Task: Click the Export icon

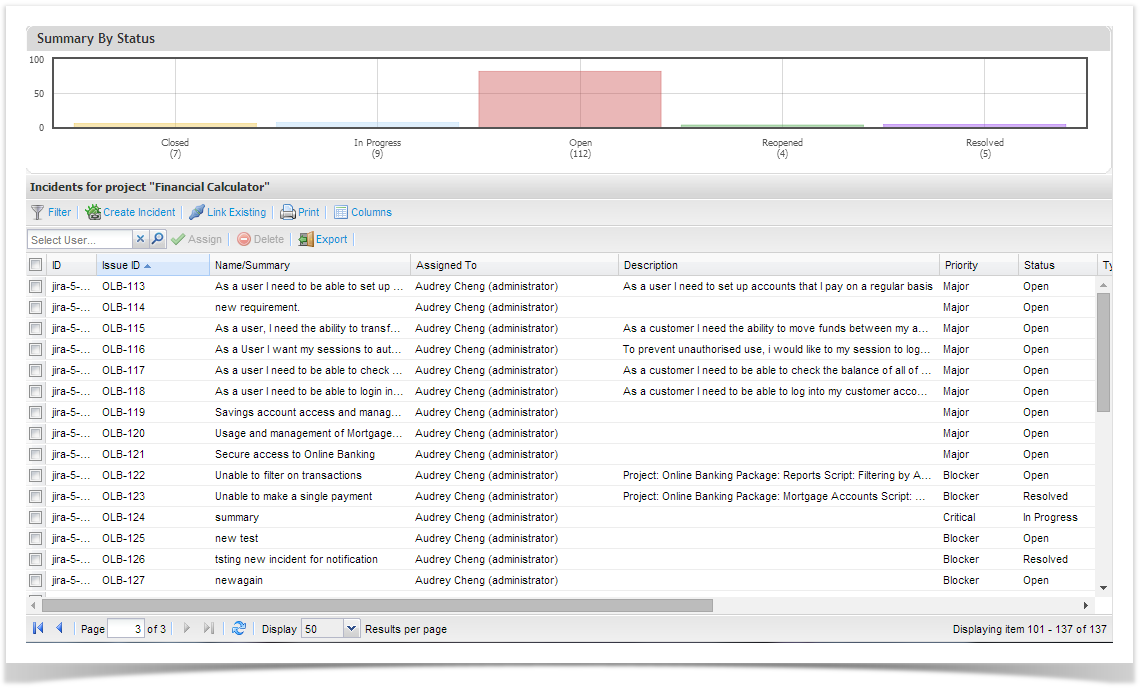Action: tap(305, 239)
